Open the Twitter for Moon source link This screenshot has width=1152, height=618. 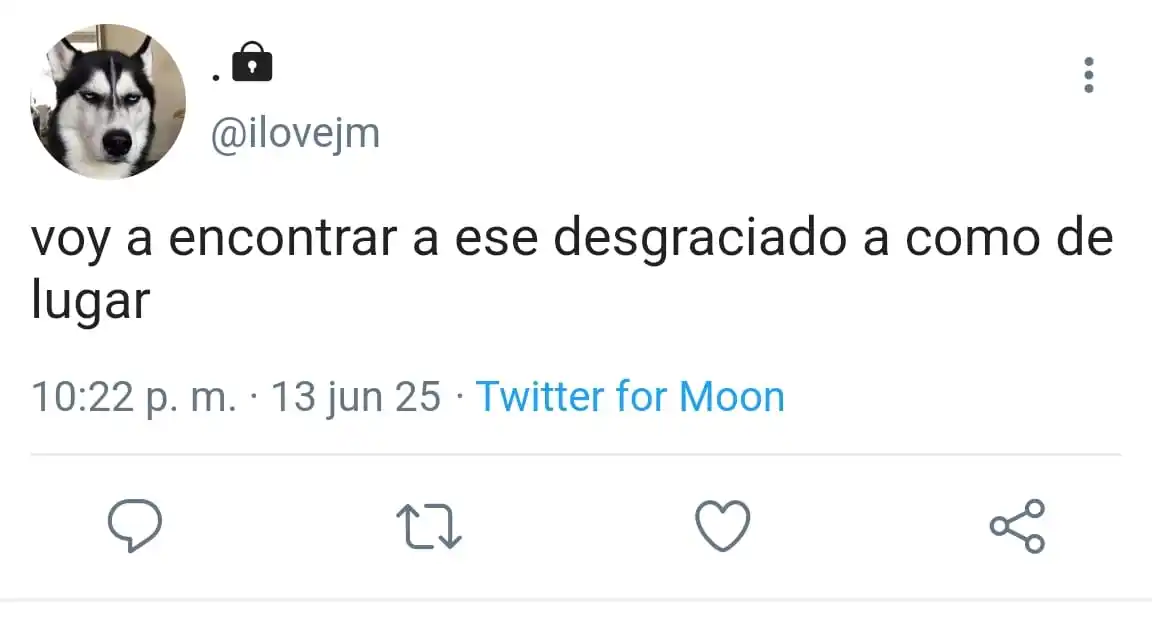tap(630, 397)
